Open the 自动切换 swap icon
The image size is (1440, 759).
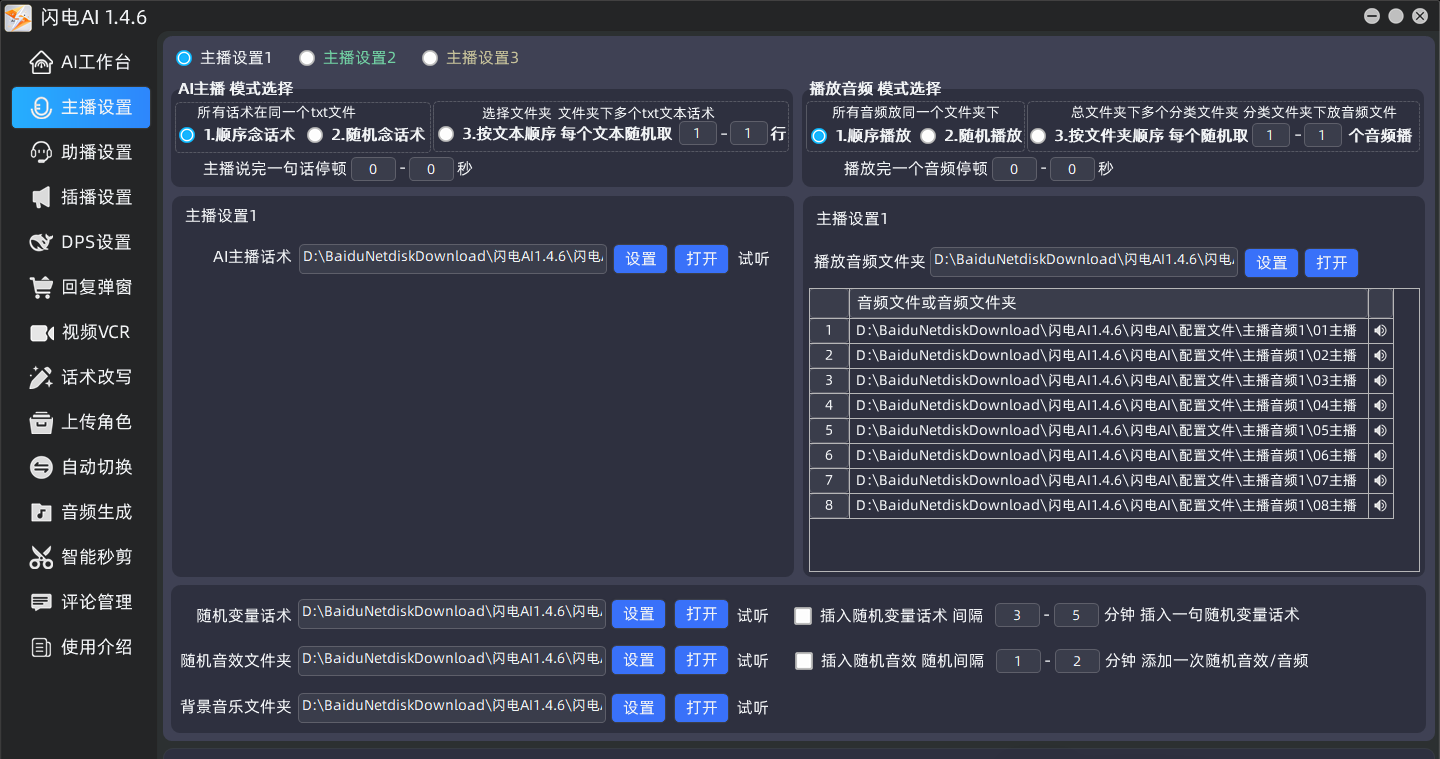(x=41, y=467)
